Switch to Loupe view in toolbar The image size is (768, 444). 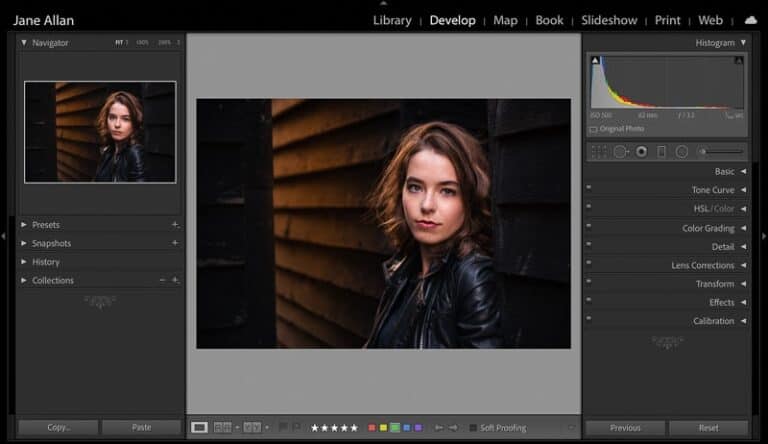coord(199,428)
